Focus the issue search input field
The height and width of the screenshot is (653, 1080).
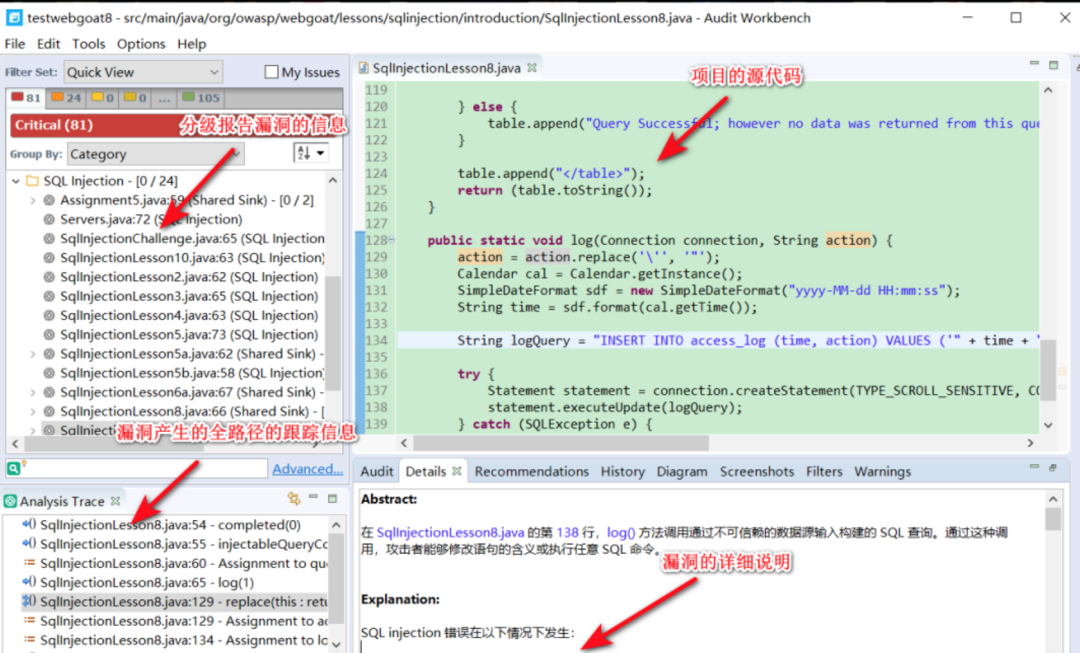tap(146, 468)
